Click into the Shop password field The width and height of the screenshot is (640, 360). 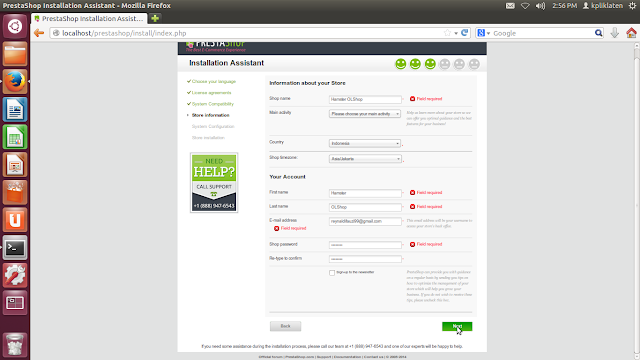365,245
